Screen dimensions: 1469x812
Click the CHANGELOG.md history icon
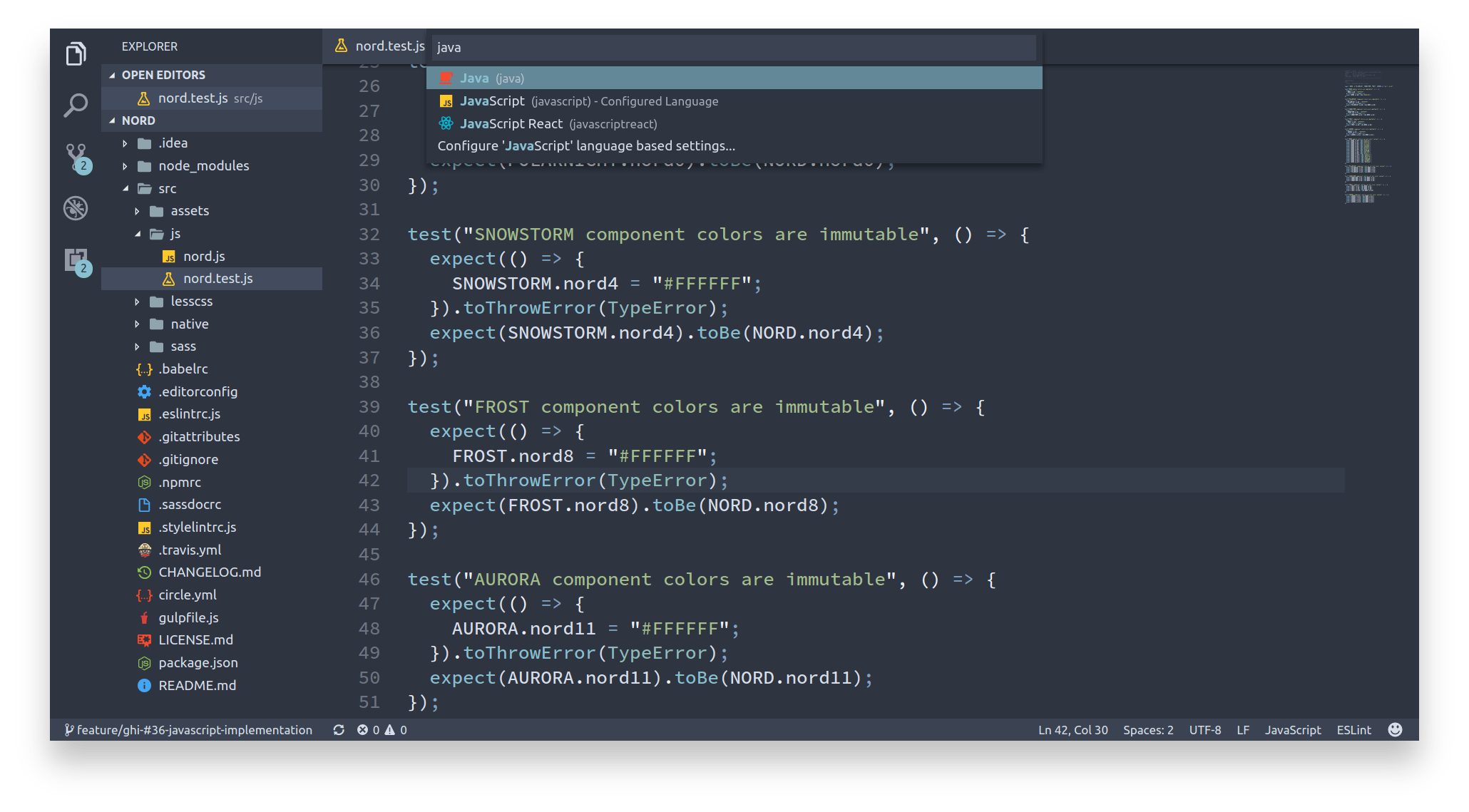pyautogui.click(x=144, y=572)
